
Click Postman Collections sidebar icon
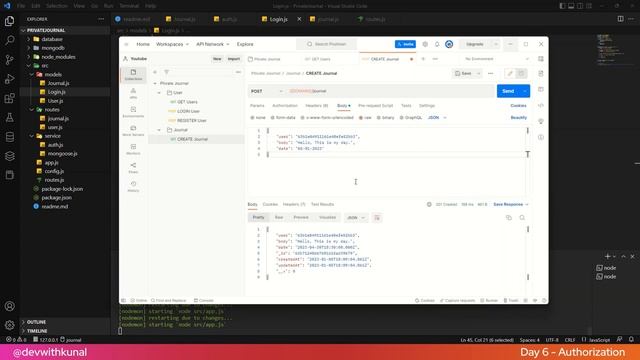(x=133, y=75)
